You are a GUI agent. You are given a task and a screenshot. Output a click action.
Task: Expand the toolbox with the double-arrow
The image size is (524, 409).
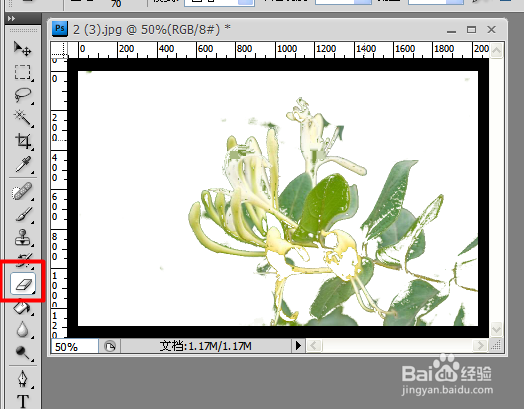point(11,19)
